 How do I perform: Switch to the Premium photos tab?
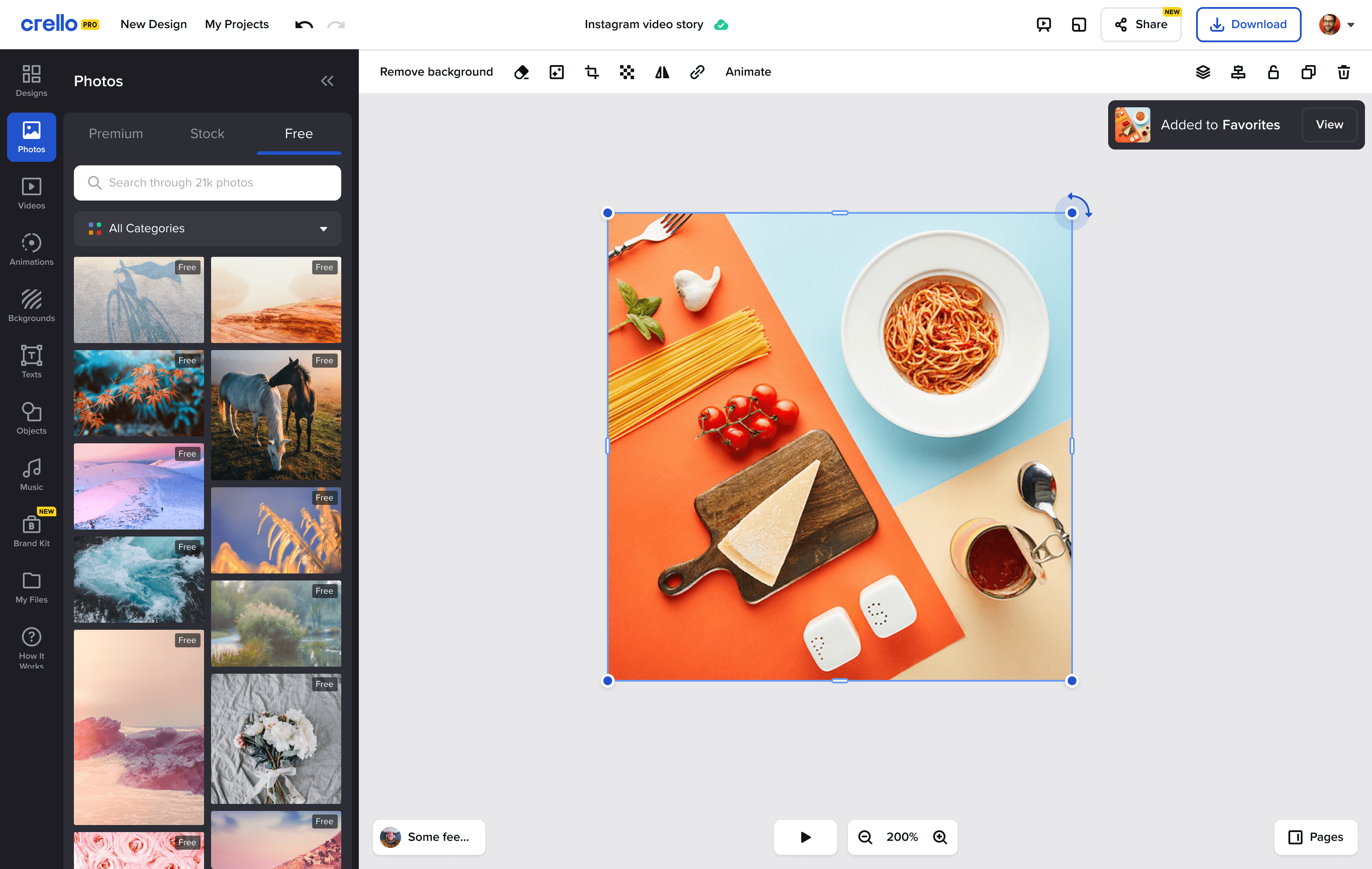coord(116,133)
